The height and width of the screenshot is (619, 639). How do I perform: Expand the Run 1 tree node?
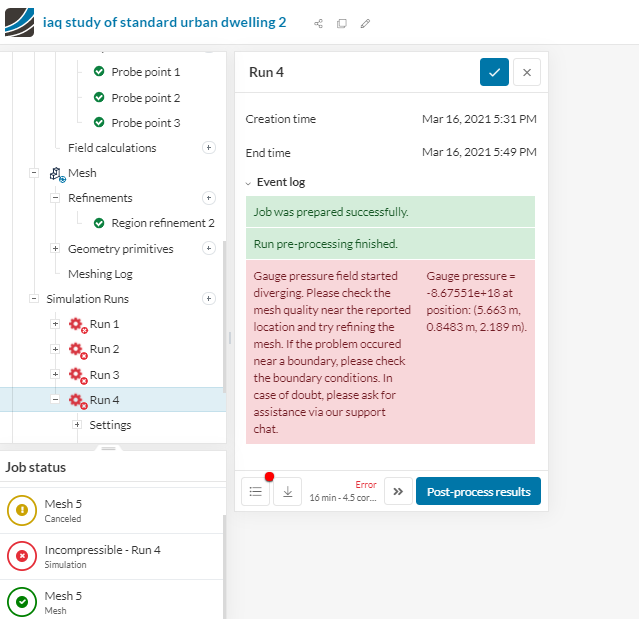coord(56,324)
